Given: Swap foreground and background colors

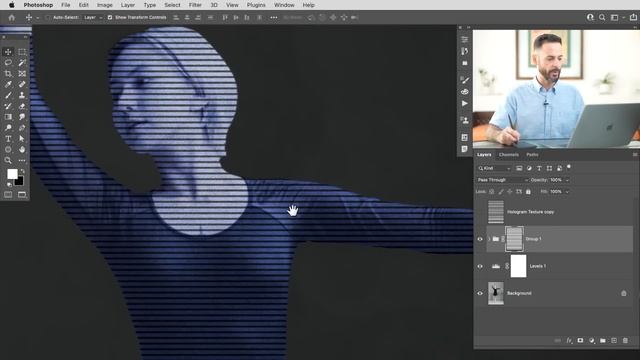Looking at the screenshot, I should click(22, 171).
